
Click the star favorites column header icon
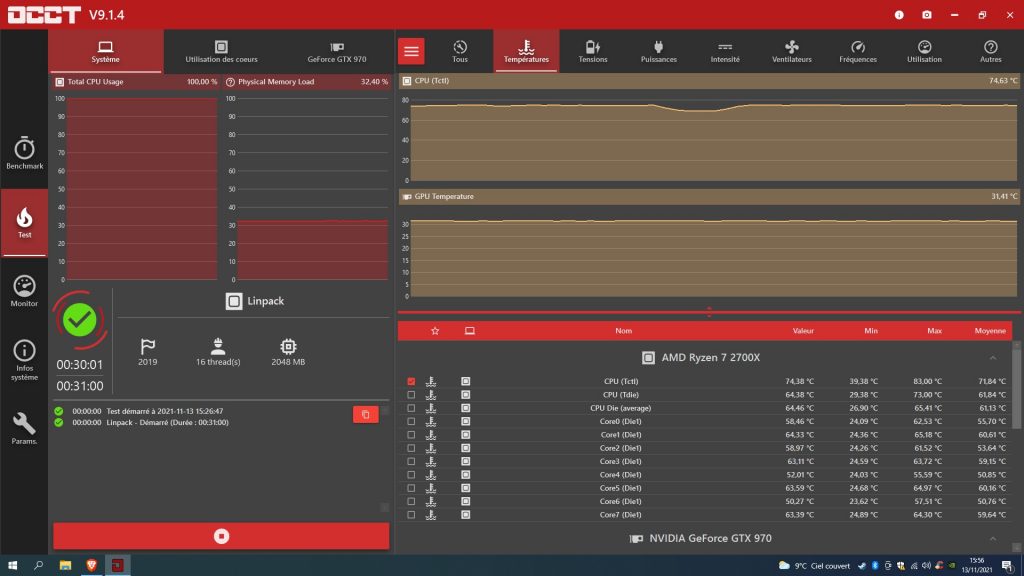tap(434, 331)
